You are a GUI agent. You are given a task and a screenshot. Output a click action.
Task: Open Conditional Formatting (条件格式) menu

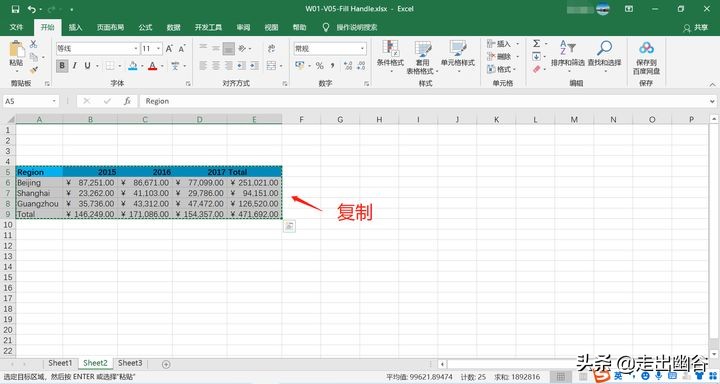pyautogui.click(x=390, y=57)
